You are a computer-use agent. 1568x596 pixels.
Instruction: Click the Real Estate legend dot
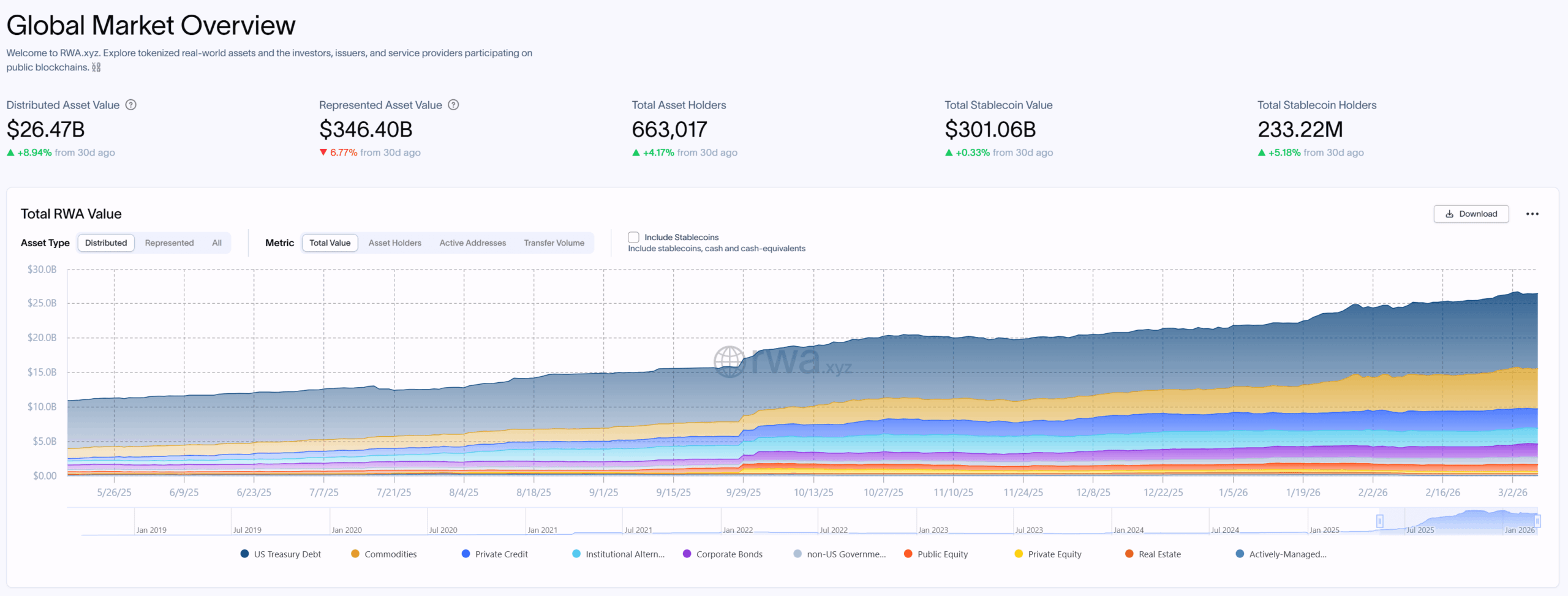1129,554
